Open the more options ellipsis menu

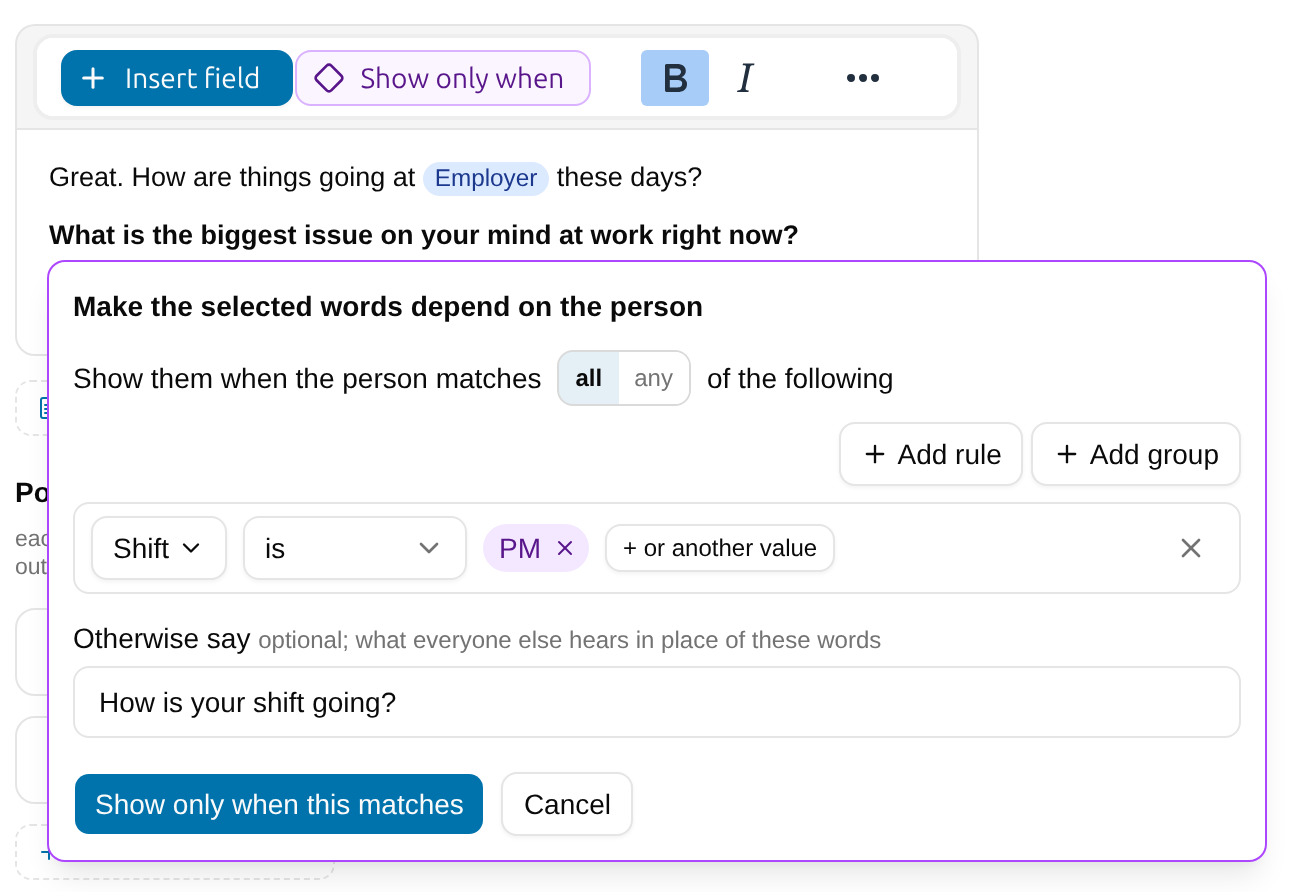click(863, 78)
